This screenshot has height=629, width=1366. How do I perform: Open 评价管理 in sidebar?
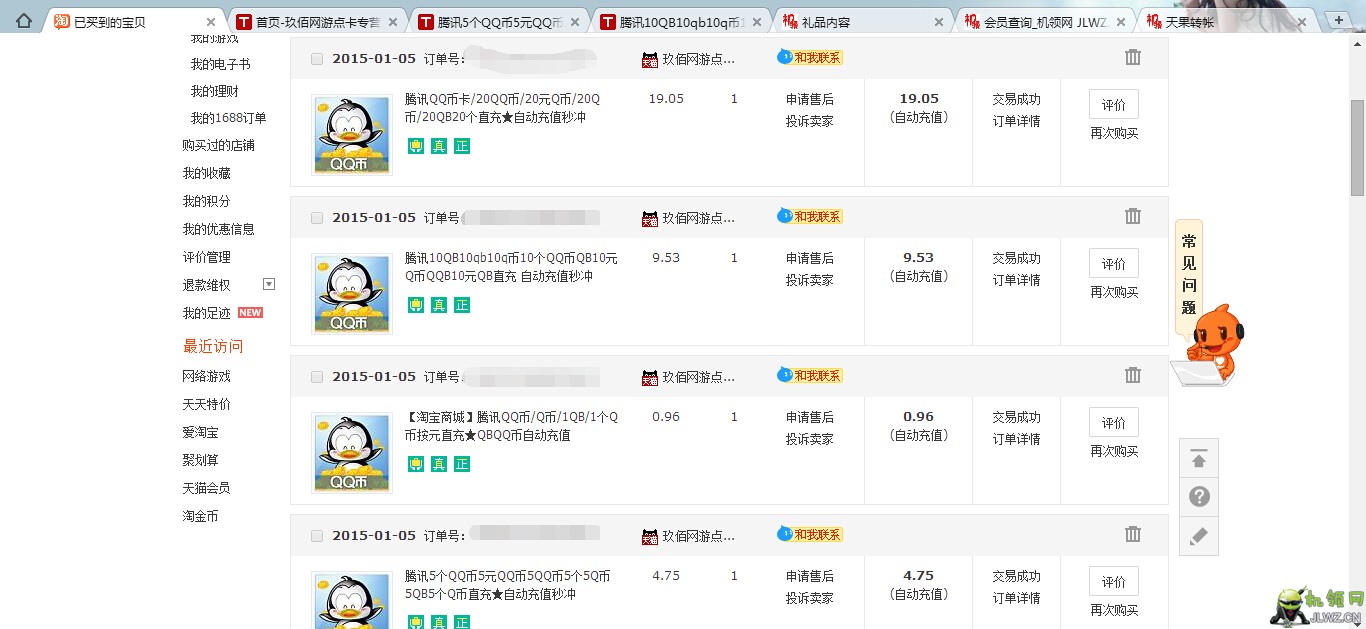pyautogui.click(x=206, y=257)
